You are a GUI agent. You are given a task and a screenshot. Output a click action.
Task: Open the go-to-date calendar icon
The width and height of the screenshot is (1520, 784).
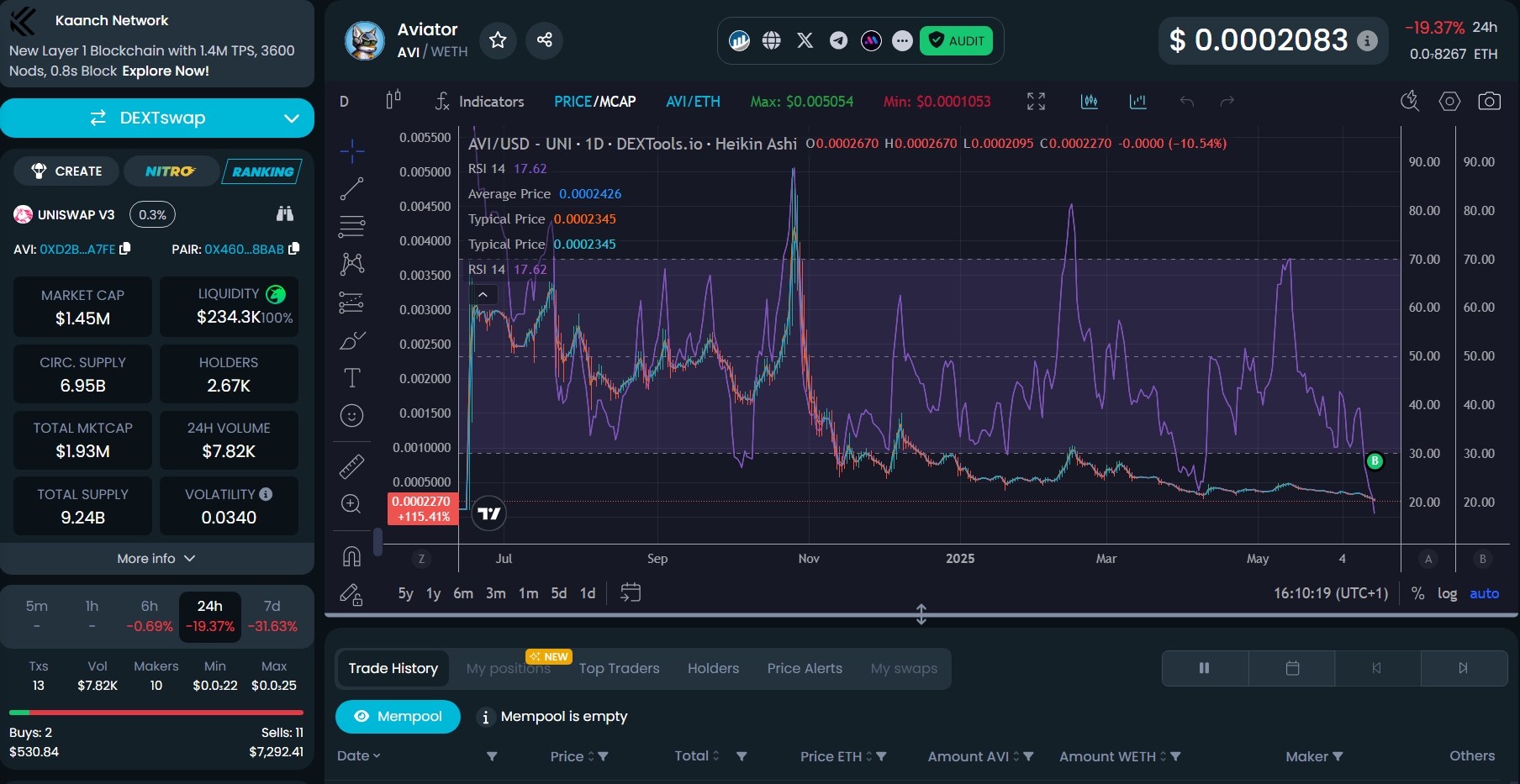point(631,592)
